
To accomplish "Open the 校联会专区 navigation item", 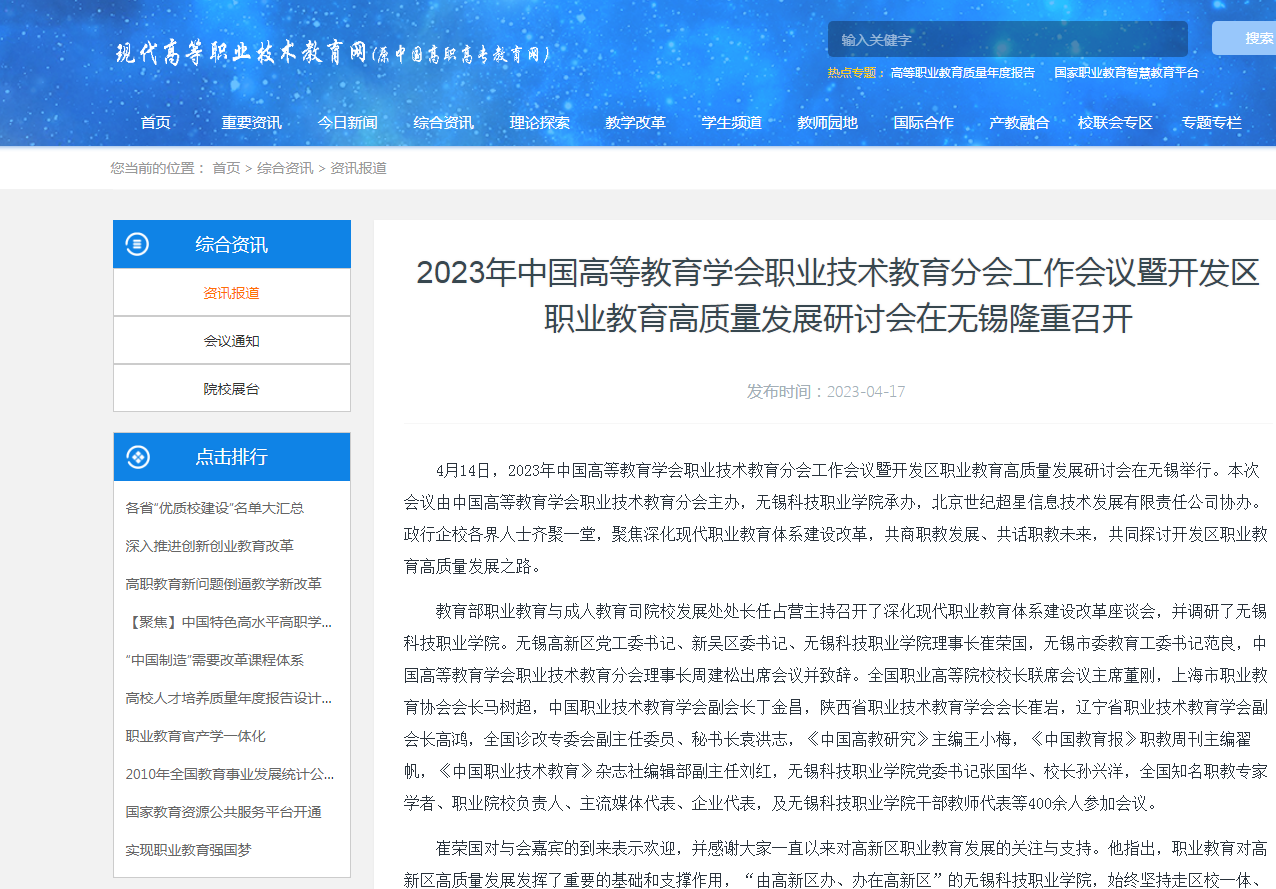I will [x=1115, y=123].
